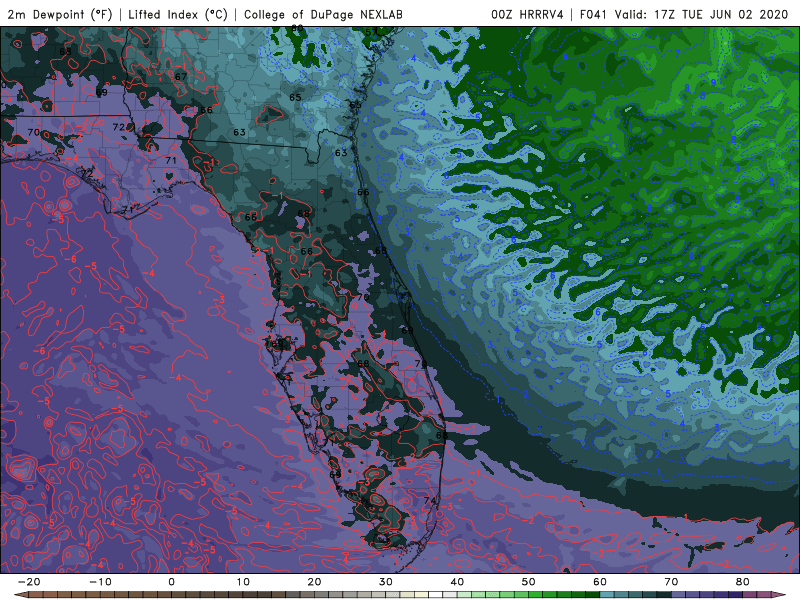
Task: Click the '30' color bar label
Action: (x=386, y=582)
